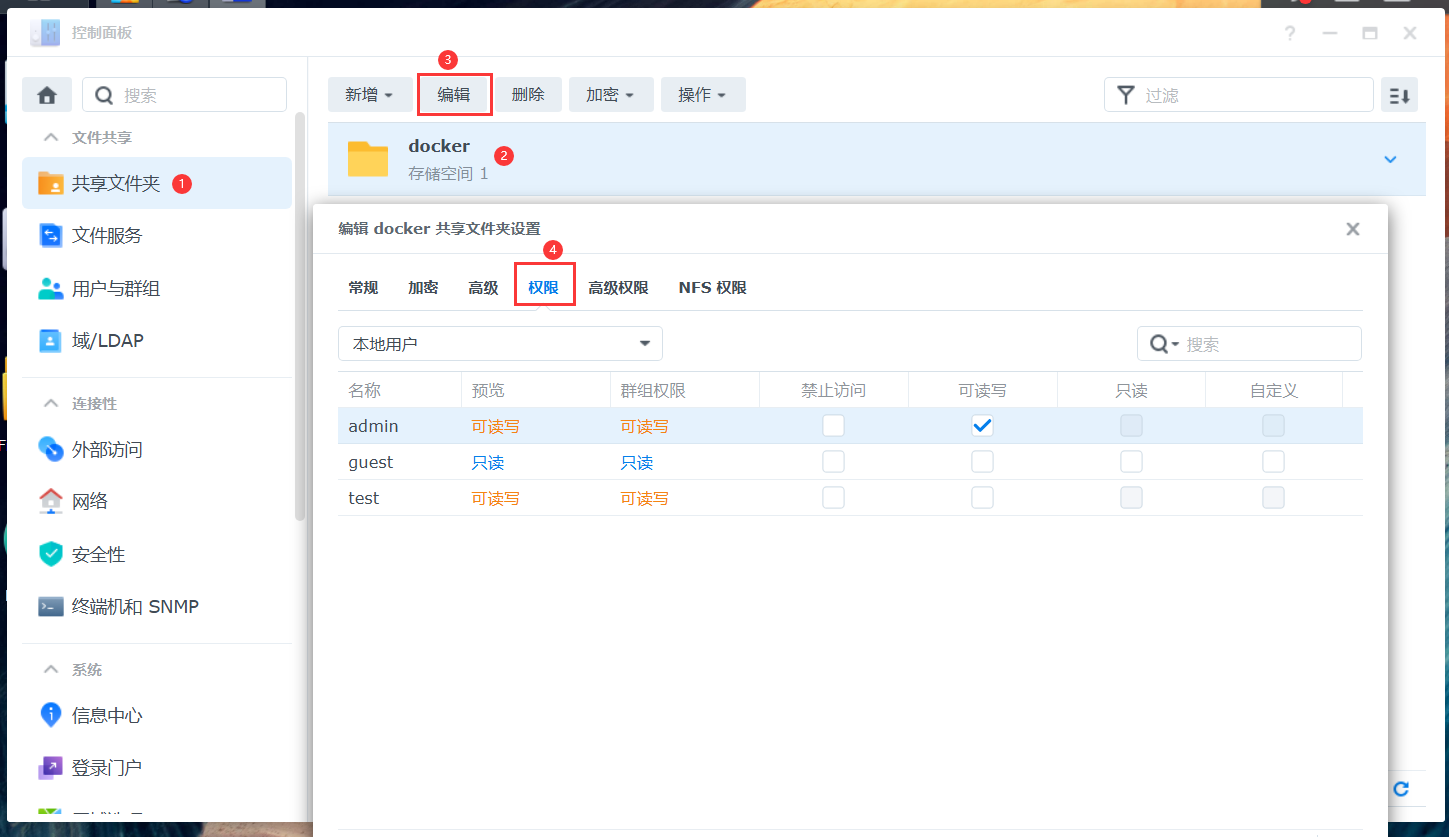Switch to the NFS 权限 tab

click(712, 287)
